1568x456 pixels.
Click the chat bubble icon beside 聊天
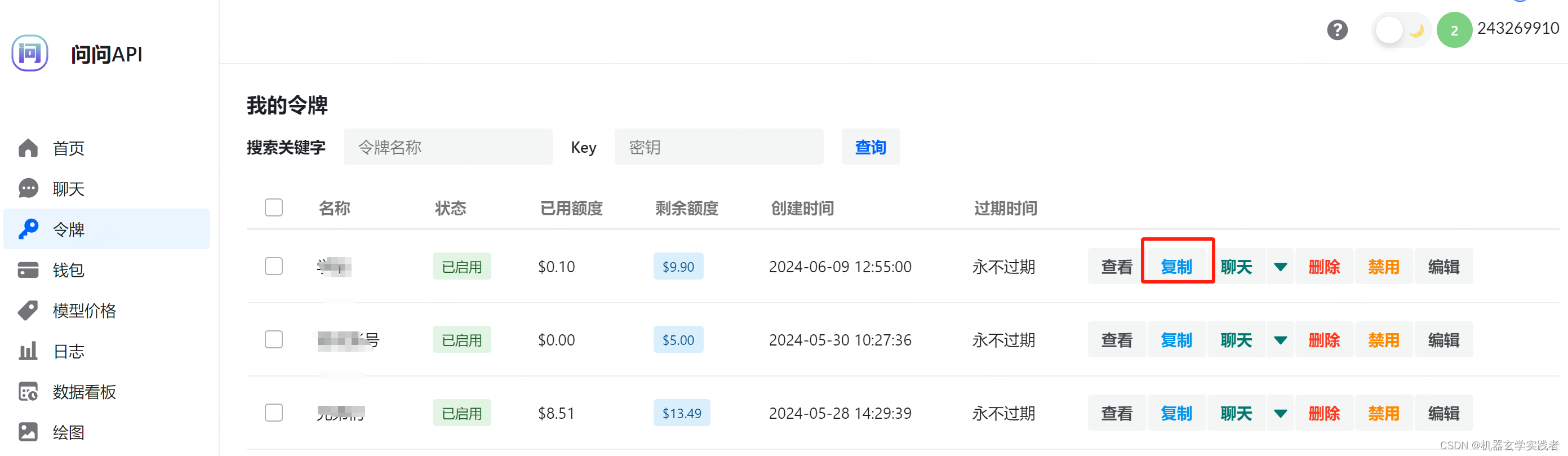pyautogui.click(x=28, y=189)
